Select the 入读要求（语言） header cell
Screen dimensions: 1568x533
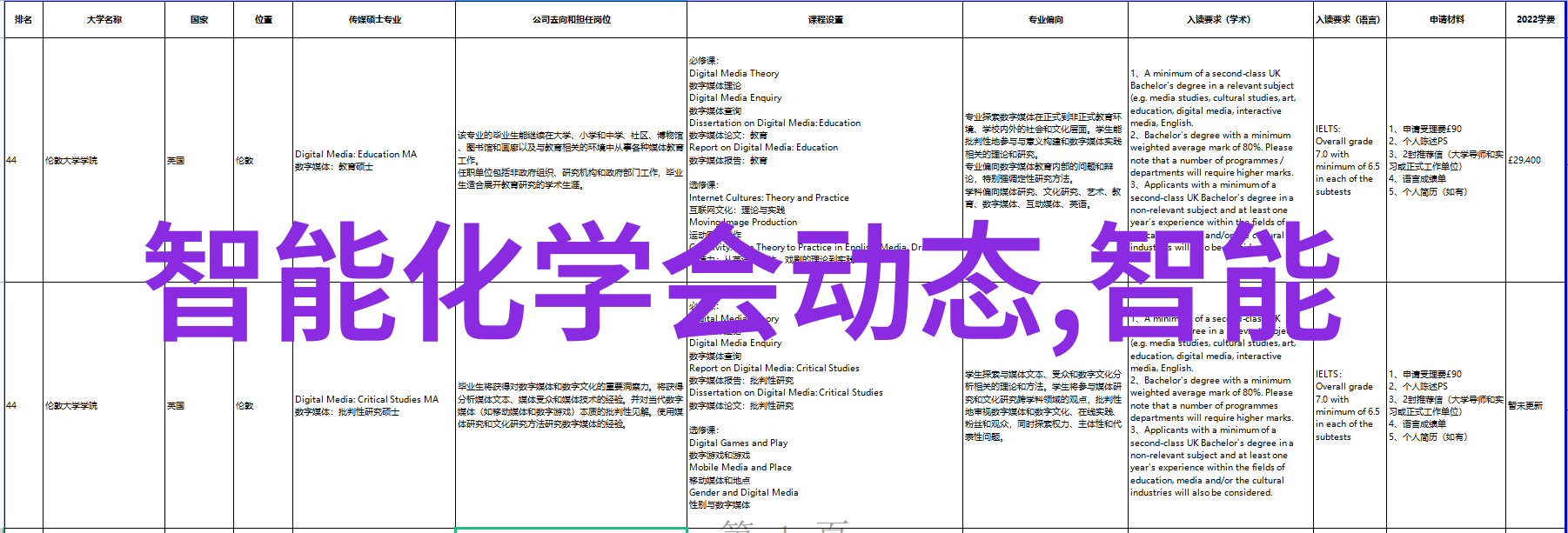pos(1349,19)
